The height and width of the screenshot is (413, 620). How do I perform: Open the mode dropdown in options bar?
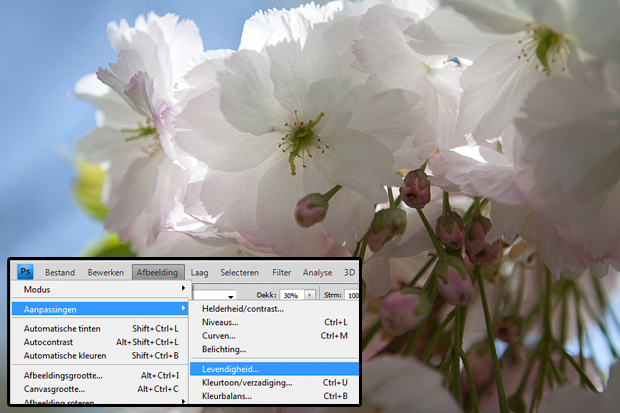click(x=231, y=296)
